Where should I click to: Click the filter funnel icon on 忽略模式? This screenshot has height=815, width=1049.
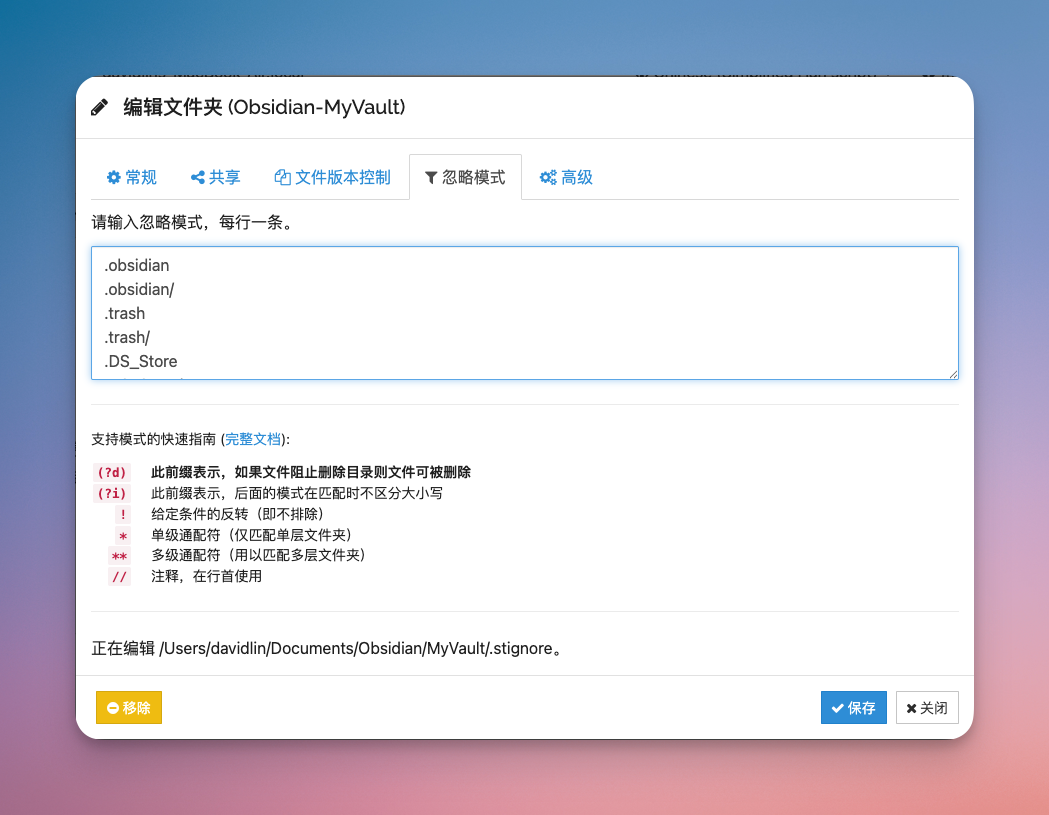coord(431,177)
